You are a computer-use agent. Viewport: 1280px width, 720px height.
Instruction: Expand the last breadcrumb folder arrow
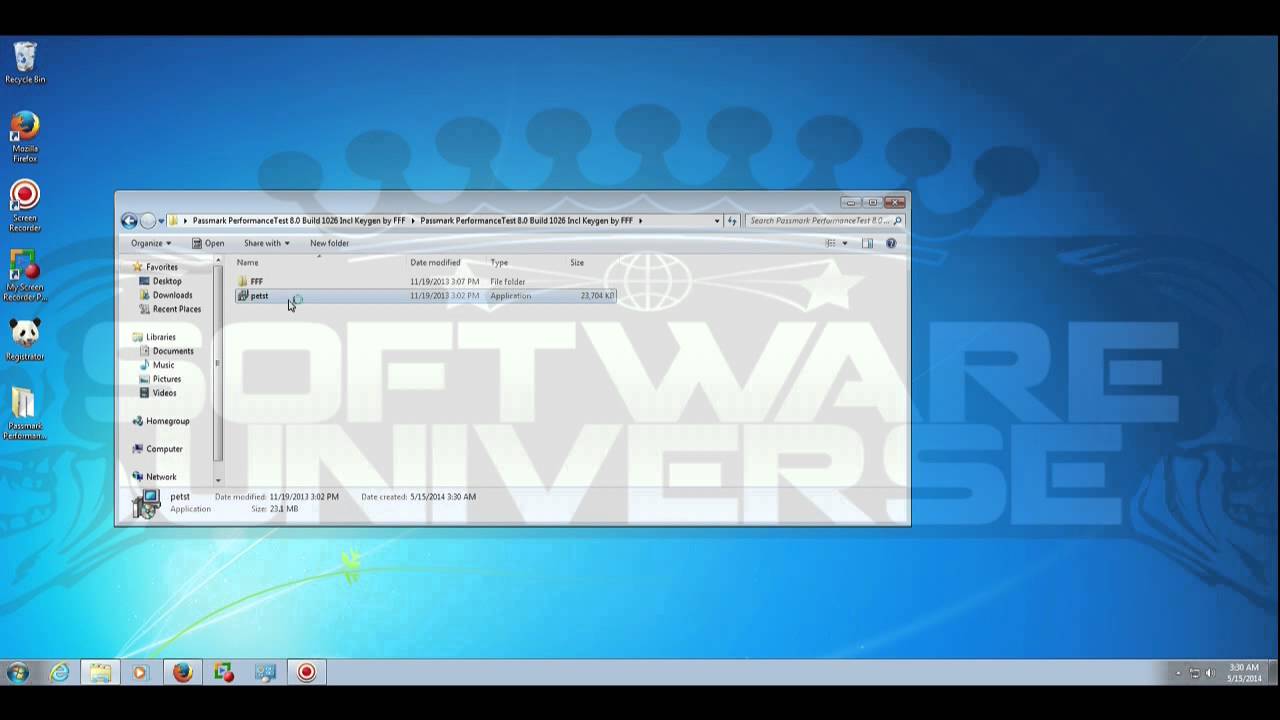640,221
